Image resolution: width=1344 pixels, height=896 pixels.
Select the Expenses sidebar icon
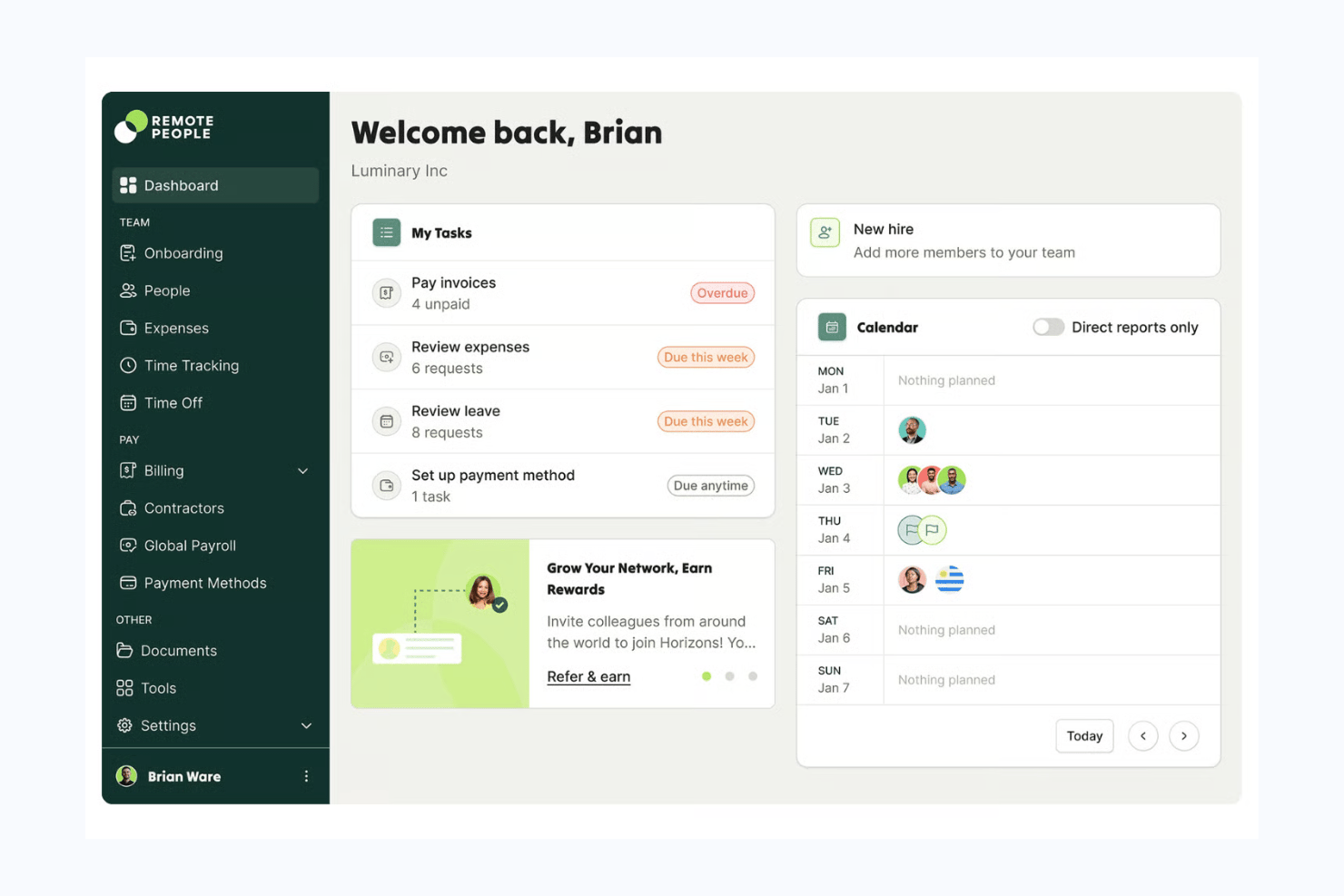(x=128, y=328)
